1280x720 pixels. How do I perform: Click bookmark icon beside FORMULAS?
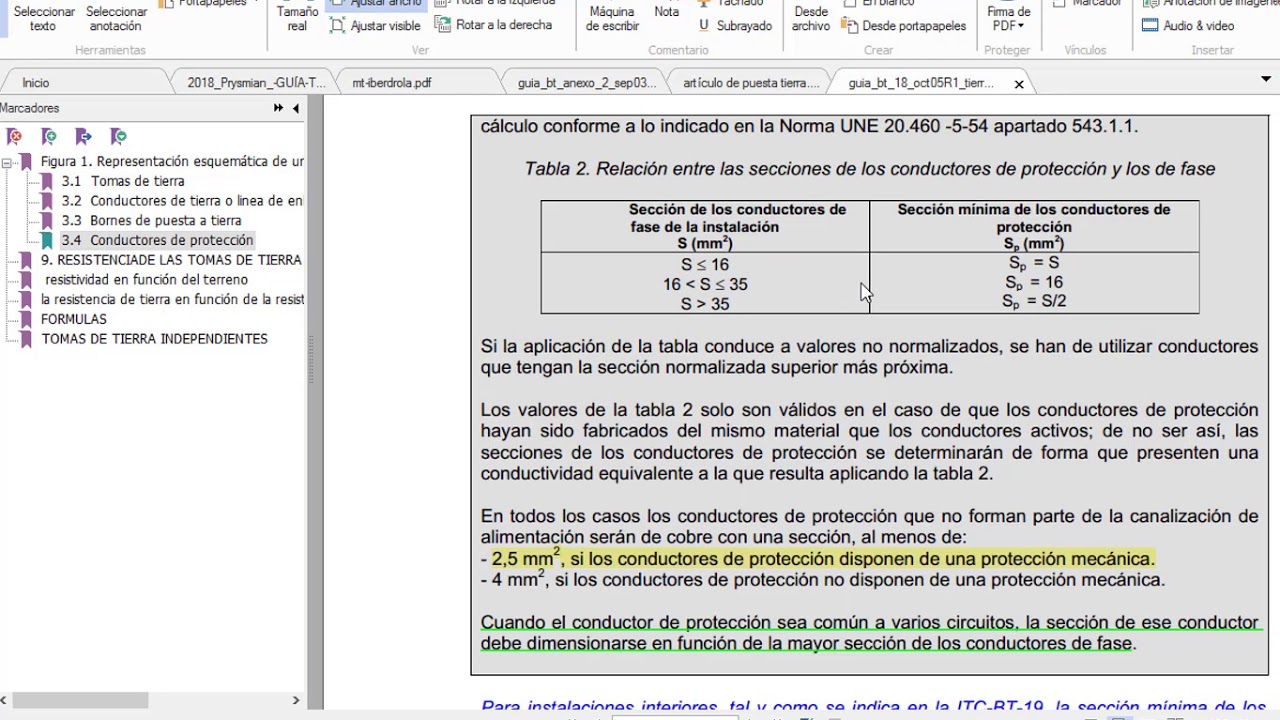26,319
